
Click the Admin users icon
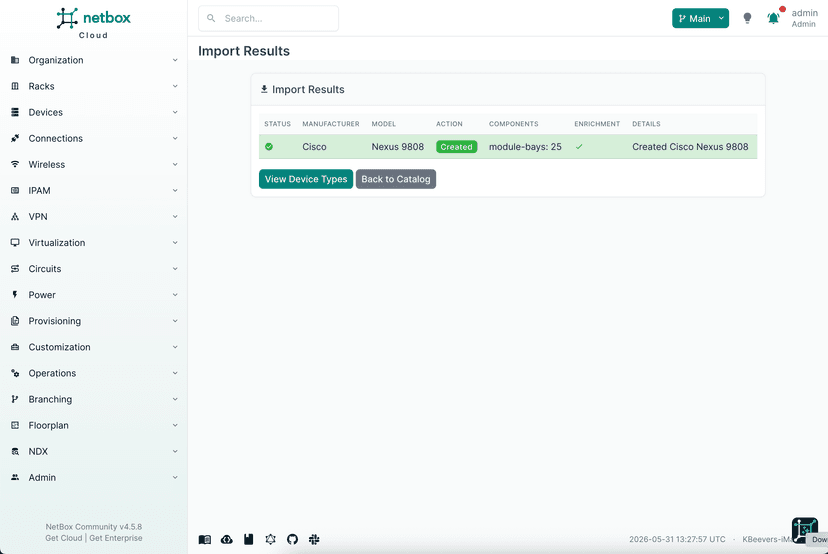click(15, 477)
